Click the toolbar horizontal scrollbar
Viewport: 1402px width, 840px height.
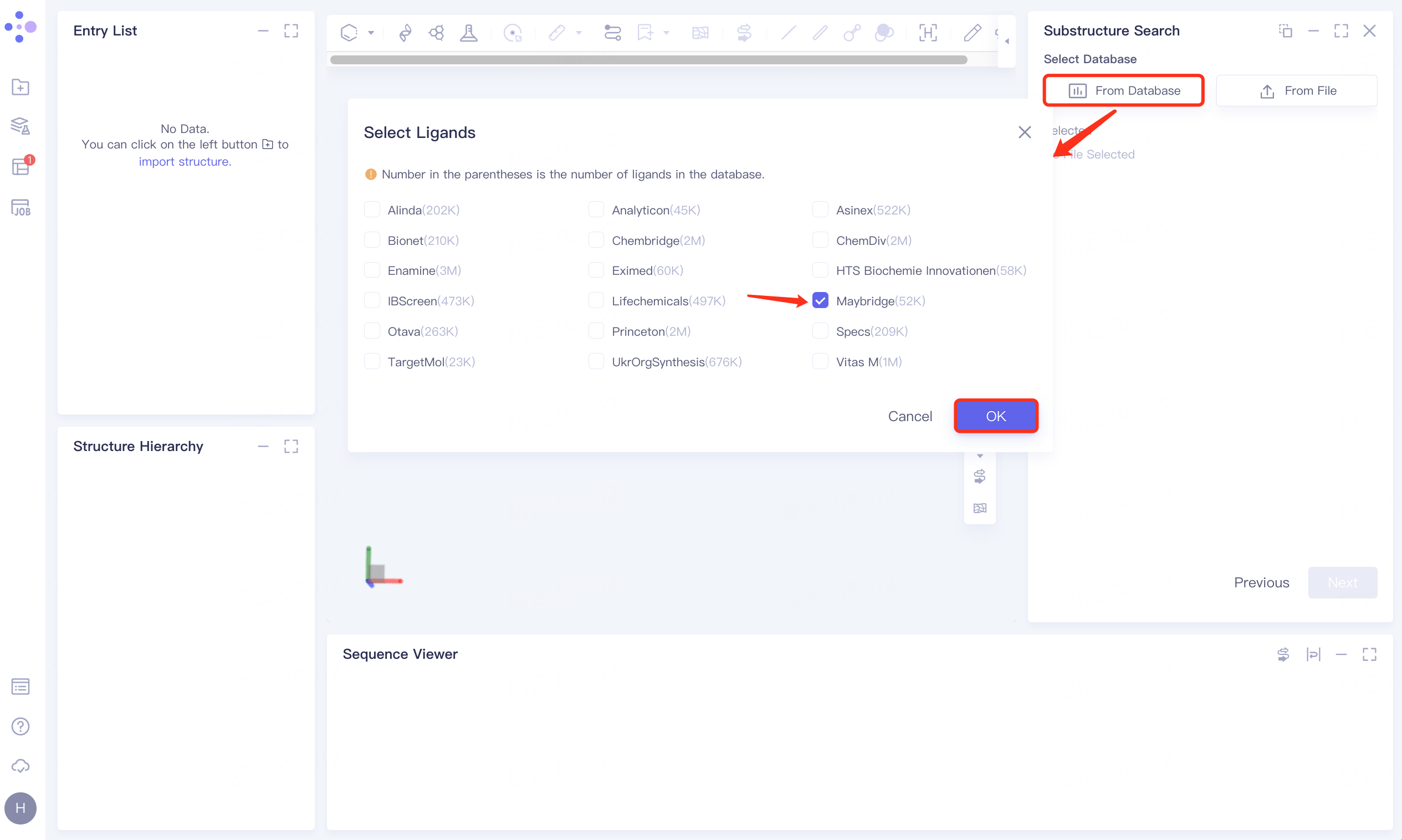(x=648, y=60)
